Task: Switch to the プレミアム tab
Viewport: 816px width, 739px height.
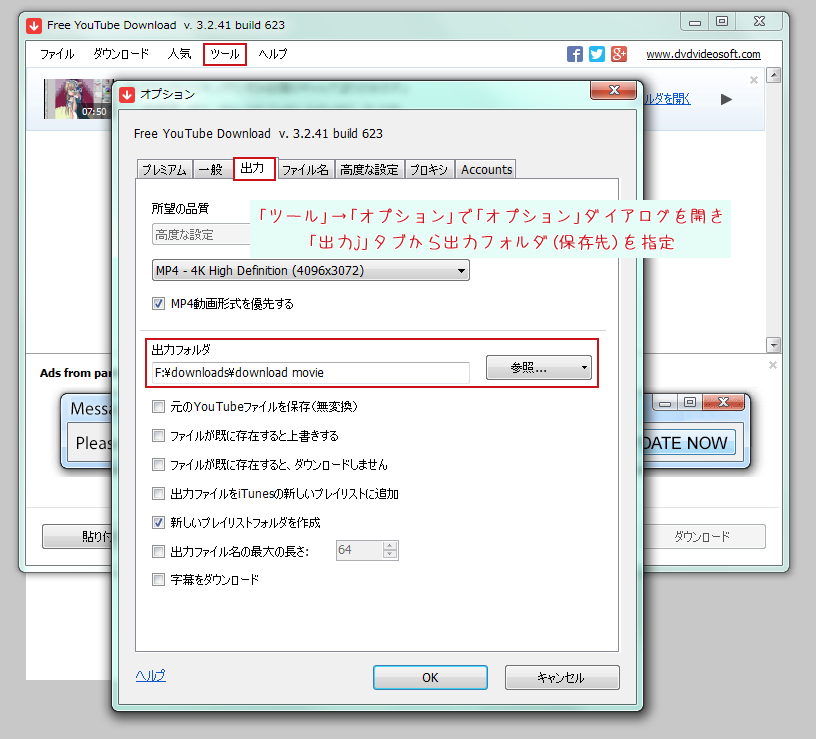Action: pyautogui.click(x=164, y=170)
